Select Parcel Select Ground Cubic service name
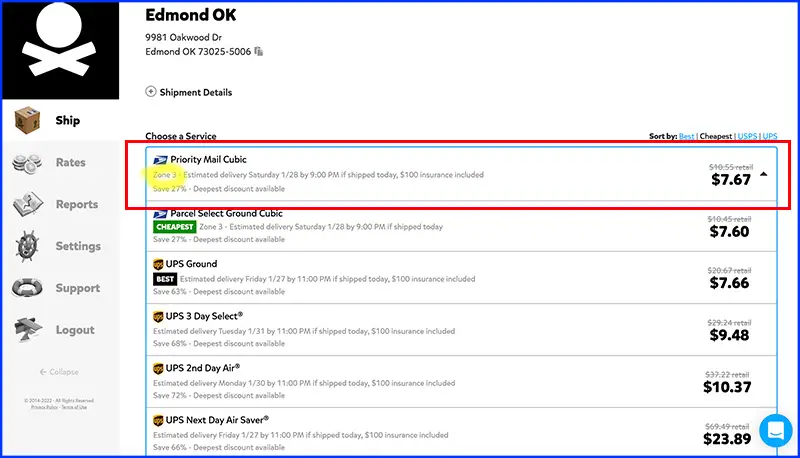Viewport: 800px width, 458px height. pos(226,213)
